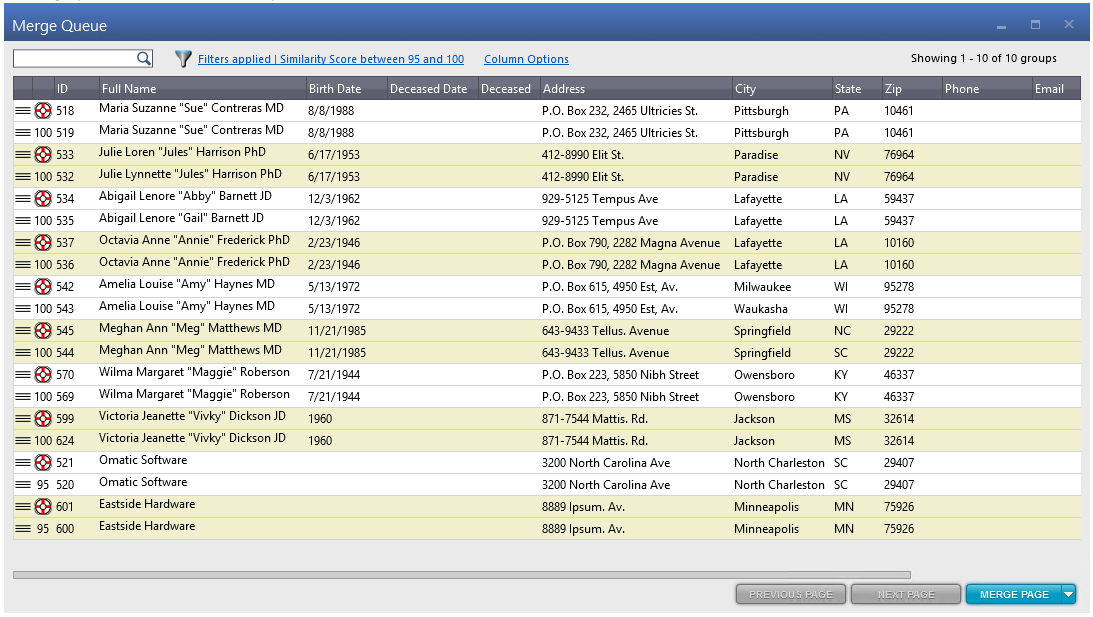Click the lifesaver icon for record 601

click(43, 506)
